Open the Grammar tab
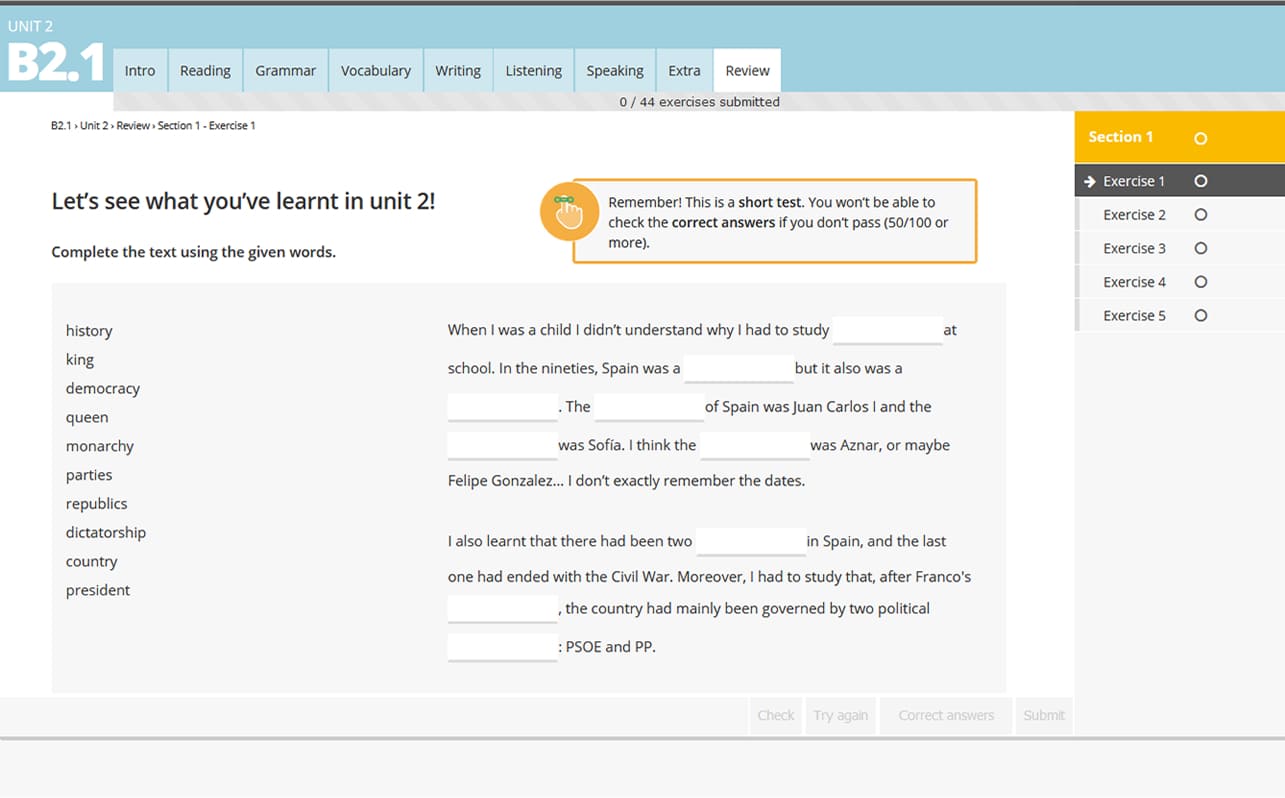Screen dimensions: 1285x798 (x=285, y=70)
